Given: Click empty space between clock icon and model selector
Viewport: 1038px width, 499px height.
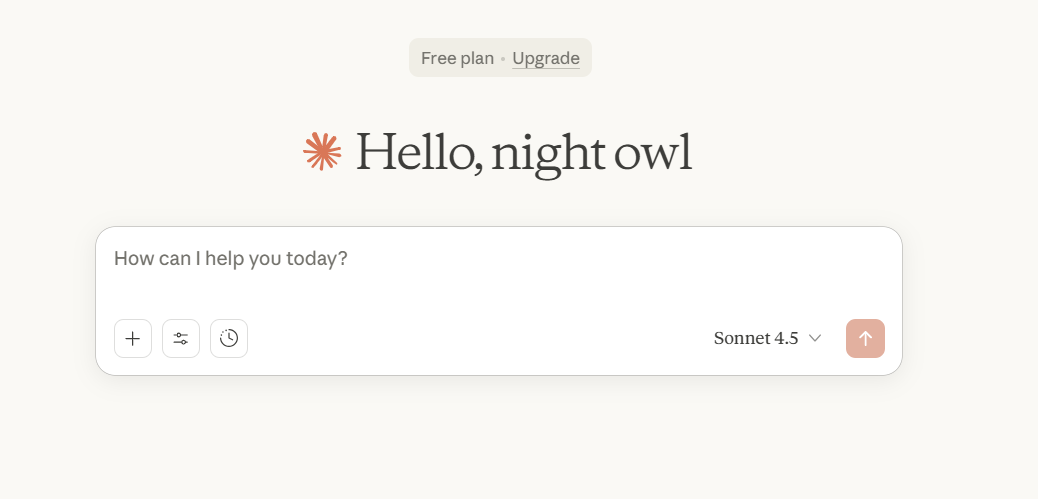Looking at the screenshot, I should [x=470, y=338].
